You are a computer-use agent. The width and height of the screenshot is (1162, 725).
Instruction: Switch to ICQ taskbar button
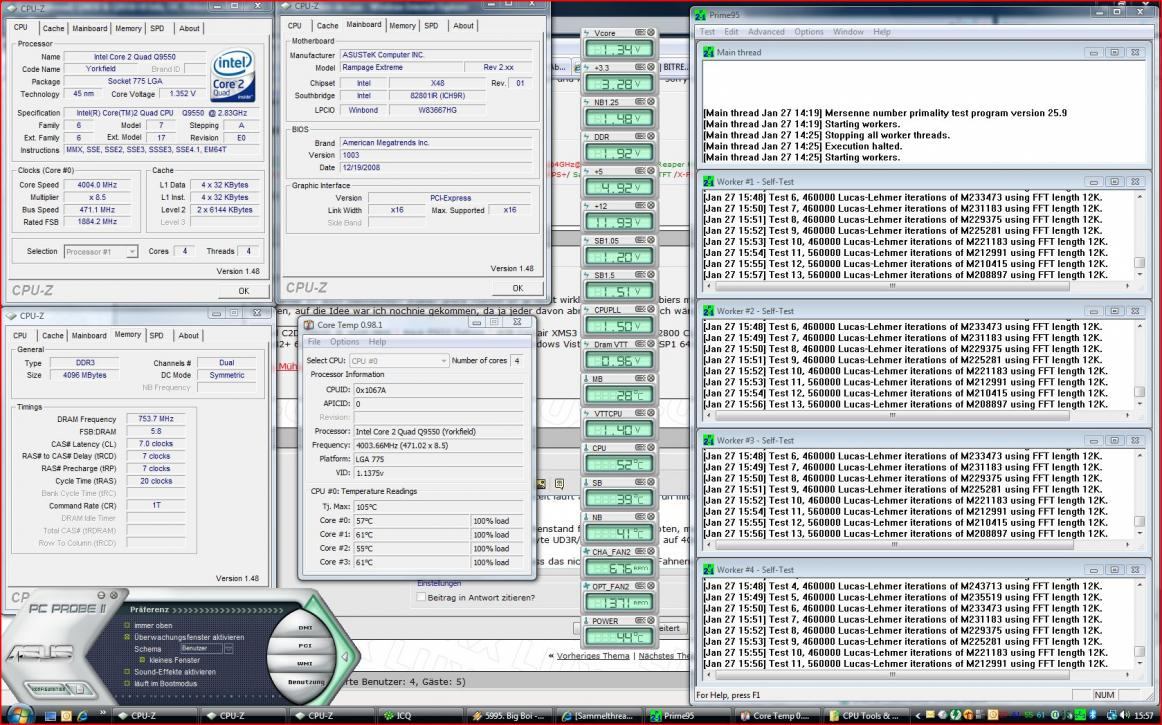(x=421, y=715)
